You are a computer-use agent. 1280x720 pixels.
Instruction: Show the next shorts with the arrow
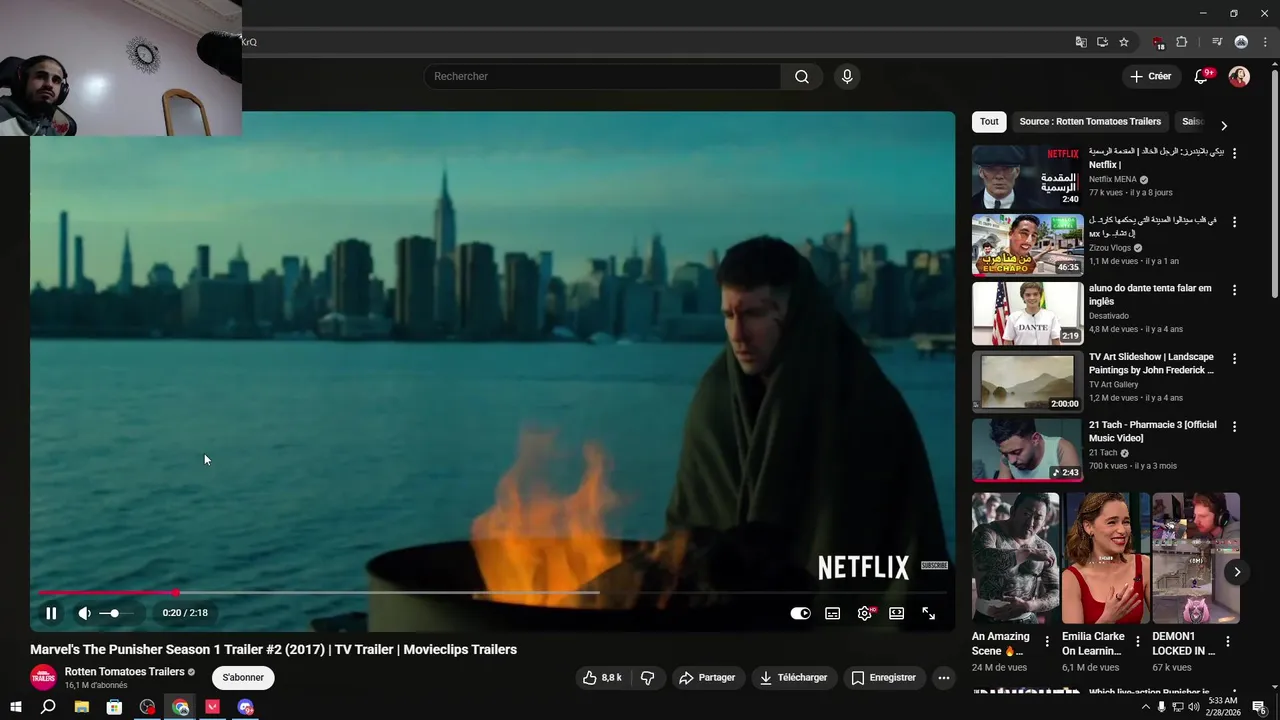(1237, 572)
